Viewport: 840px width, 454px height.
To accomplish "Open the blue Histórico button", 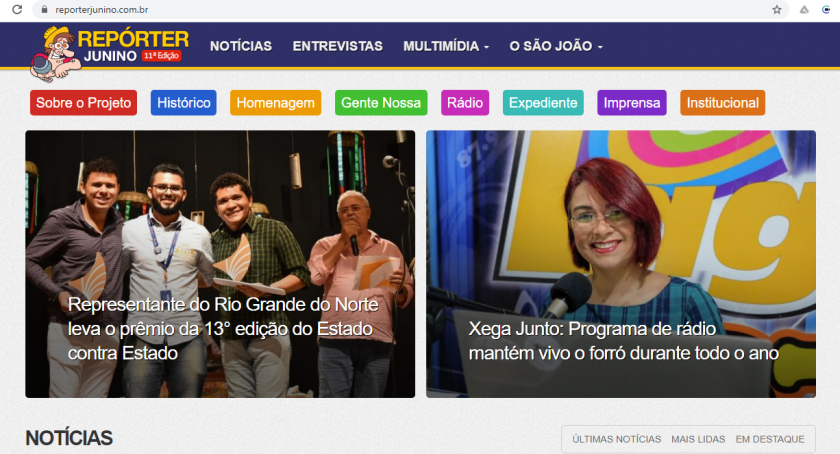I will 184,103.
